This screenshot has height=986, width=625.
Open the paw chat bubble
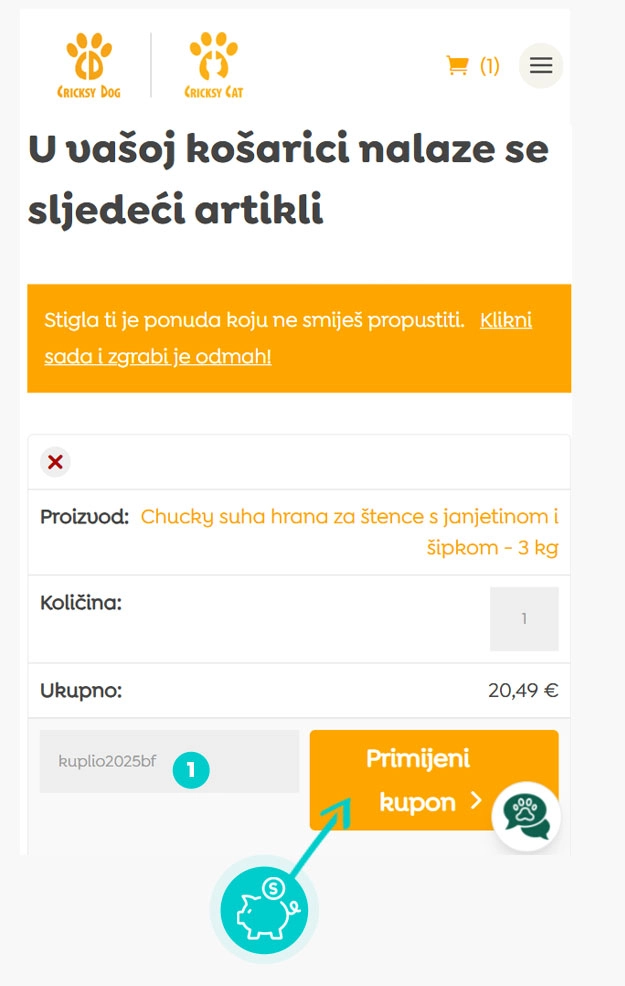(x=526, y=816)
